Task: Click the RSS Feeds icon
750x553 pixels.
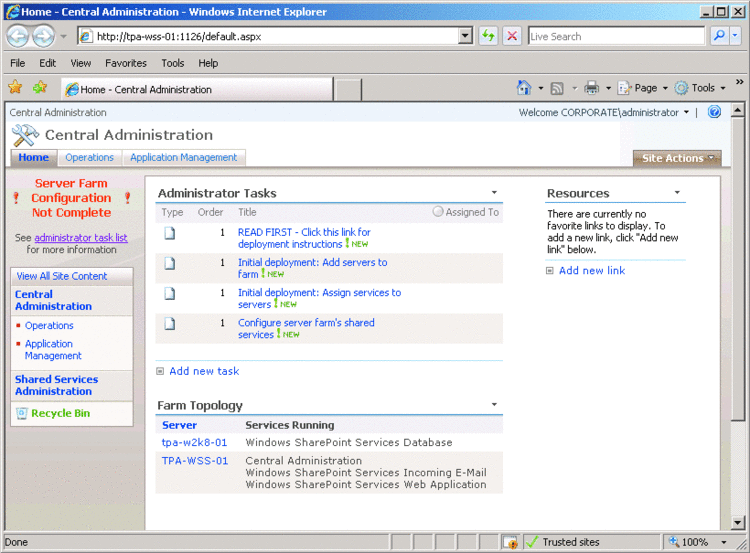Action: (x=557, y=88)
